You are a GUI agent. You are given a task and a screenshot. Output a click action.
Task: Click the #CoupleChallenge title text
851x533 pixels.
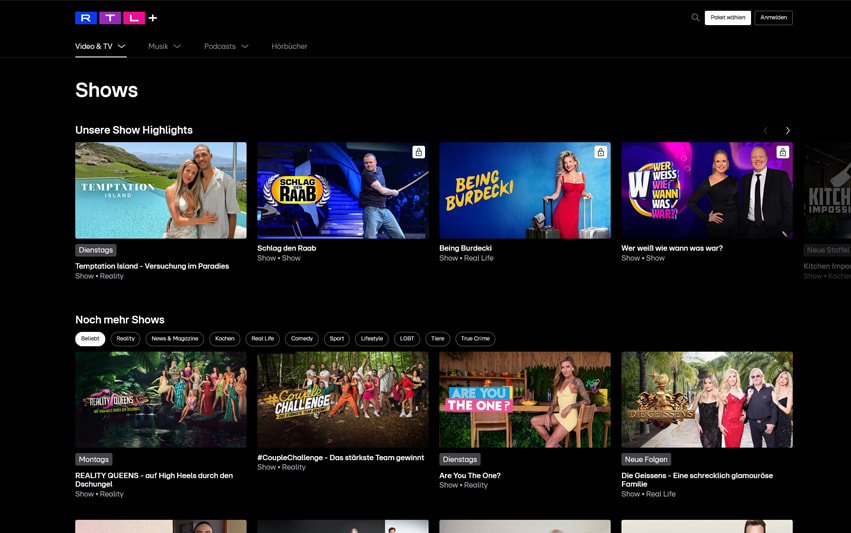(x=340, y=458)
